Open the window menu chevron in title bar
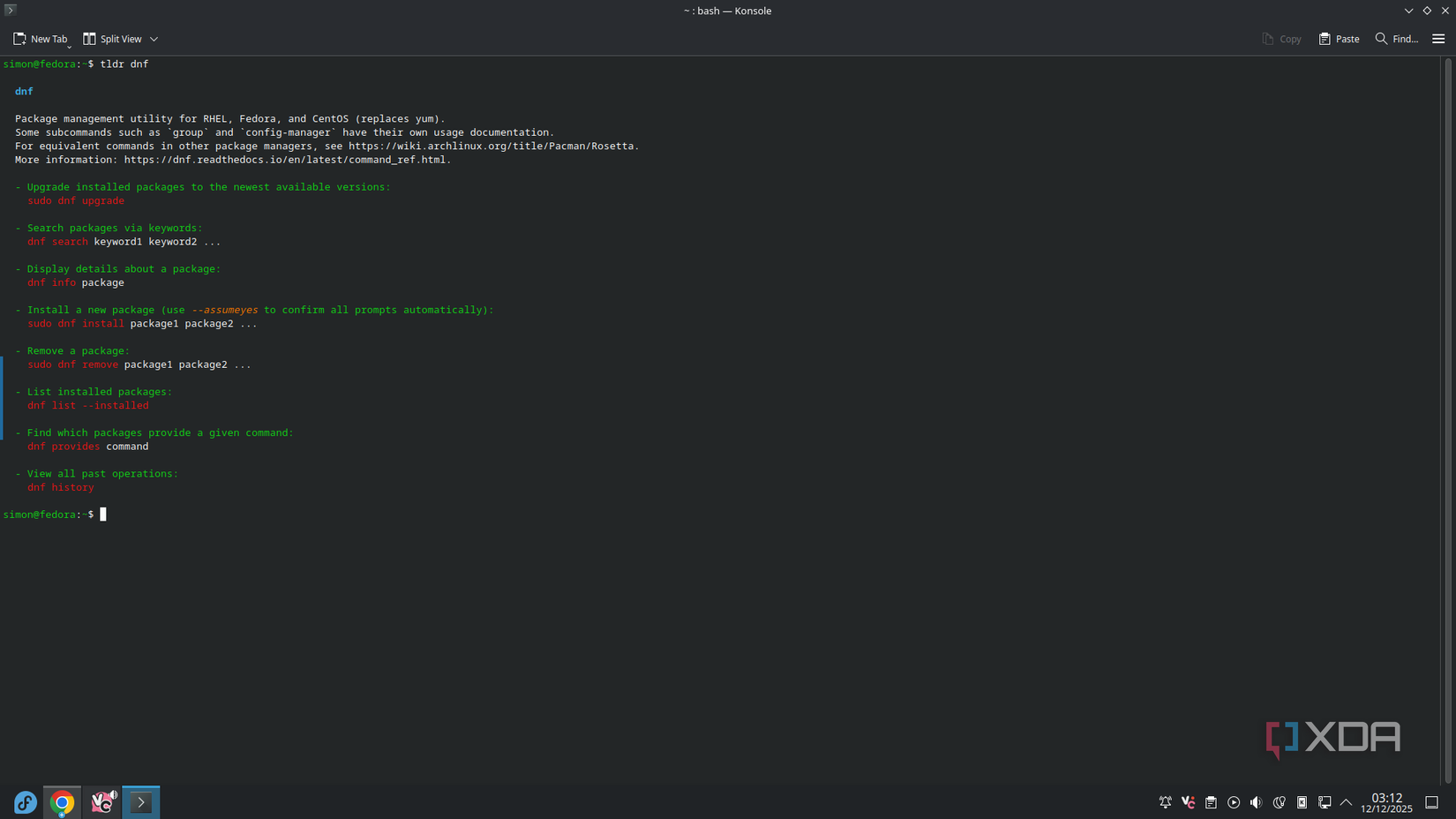 (1409, 11)
